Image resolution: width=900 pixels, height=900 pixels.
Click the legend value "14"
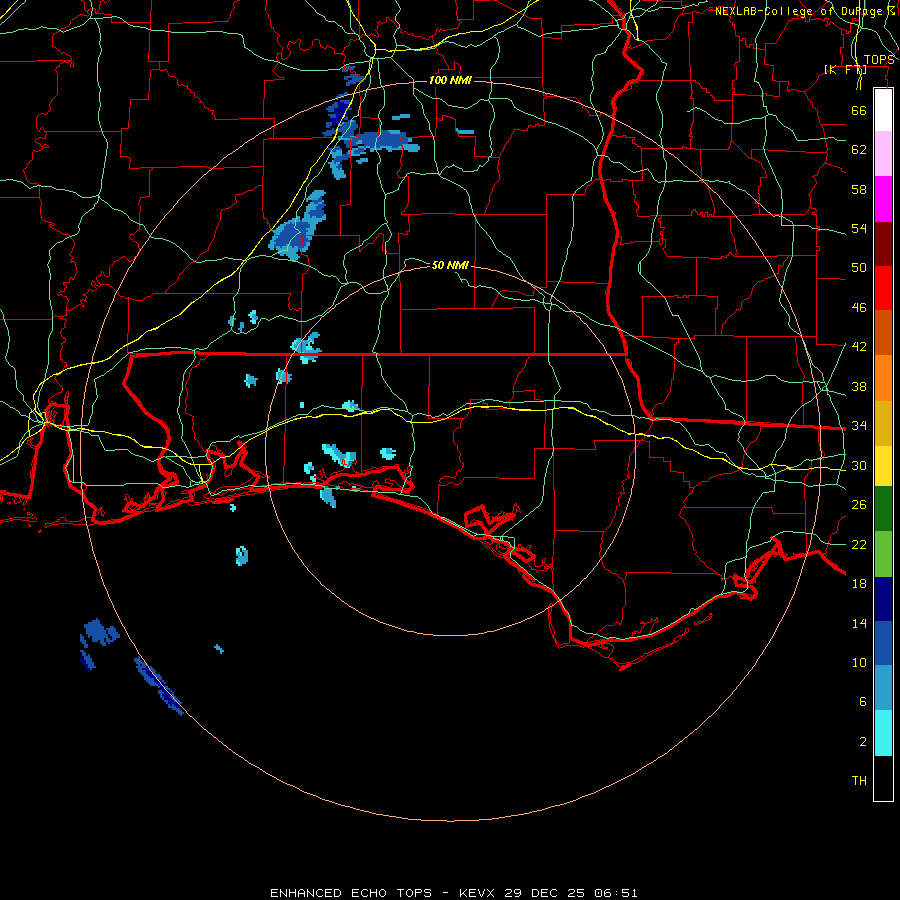tap(859, 623)
